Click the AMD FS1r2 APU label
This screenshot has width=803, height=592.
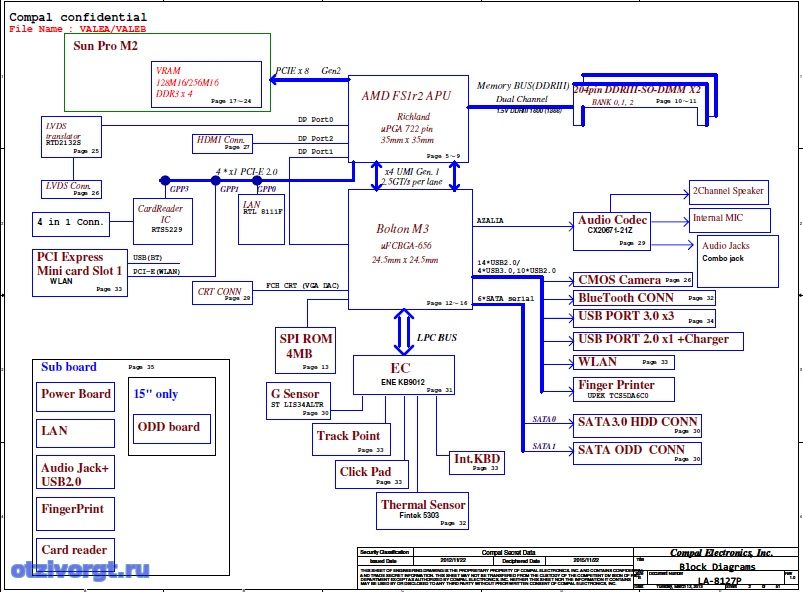coord(407,96)
